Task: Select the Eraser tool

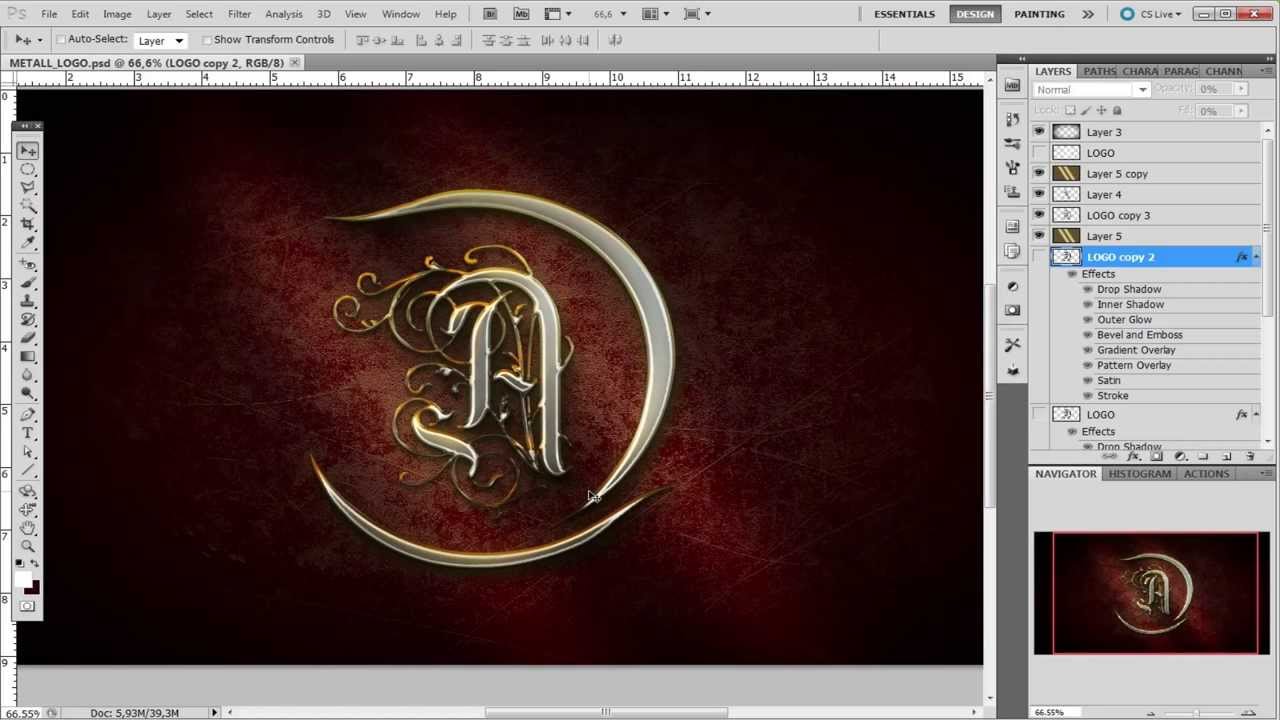Action: pyautogui.click(x=28, y=339)
